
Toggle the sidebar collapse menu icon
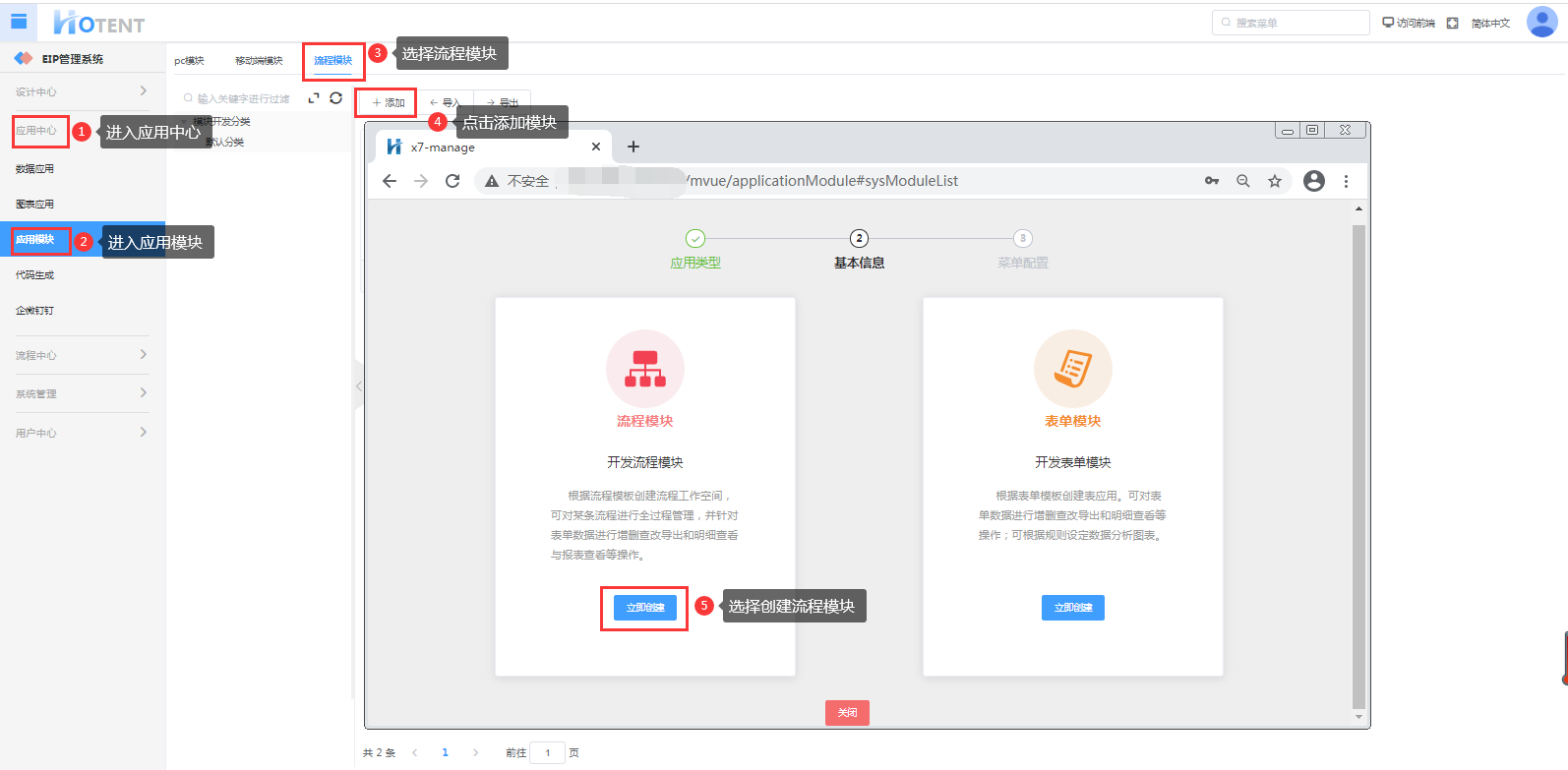click(19, 22)
